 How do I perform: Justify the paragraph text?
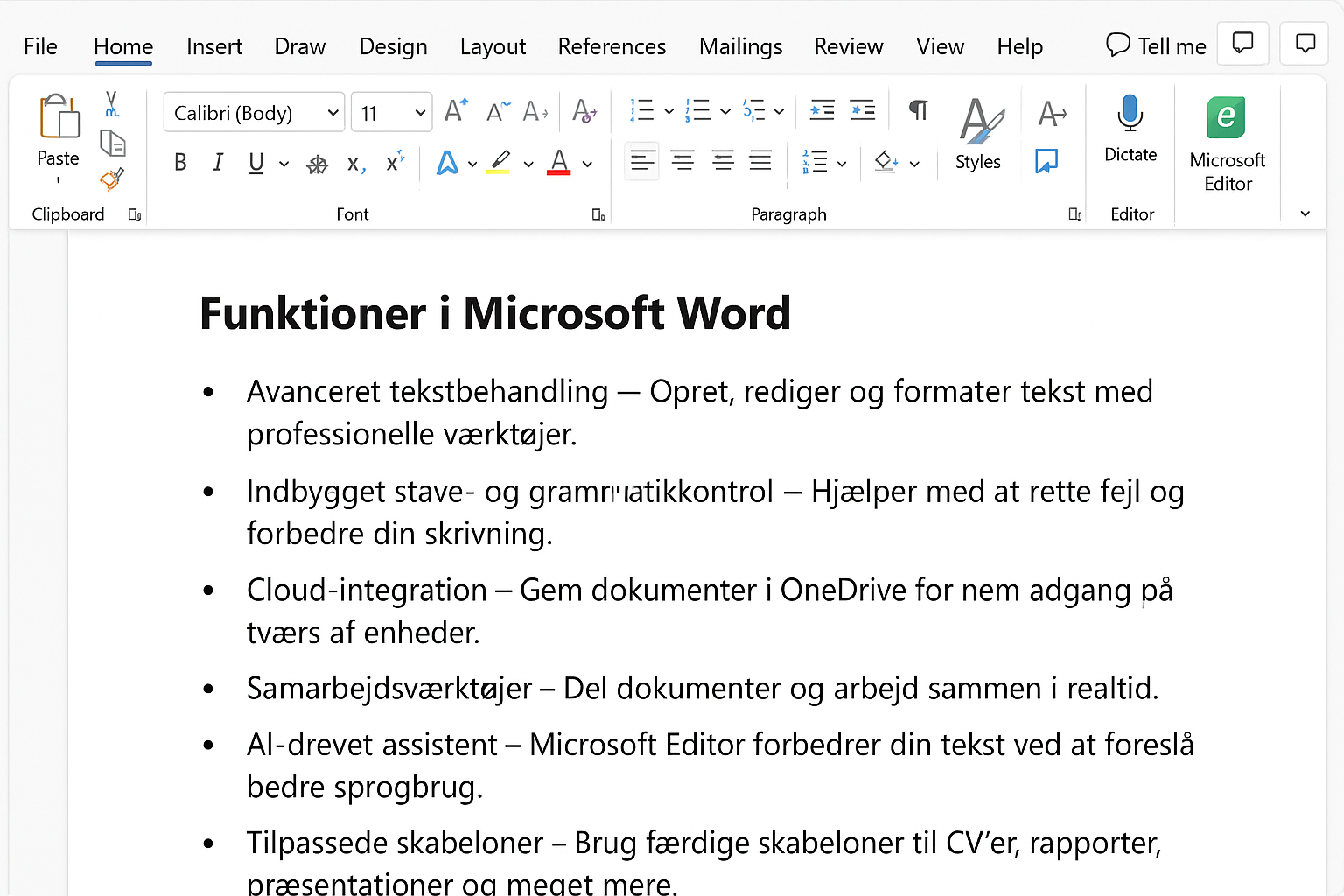760,161
